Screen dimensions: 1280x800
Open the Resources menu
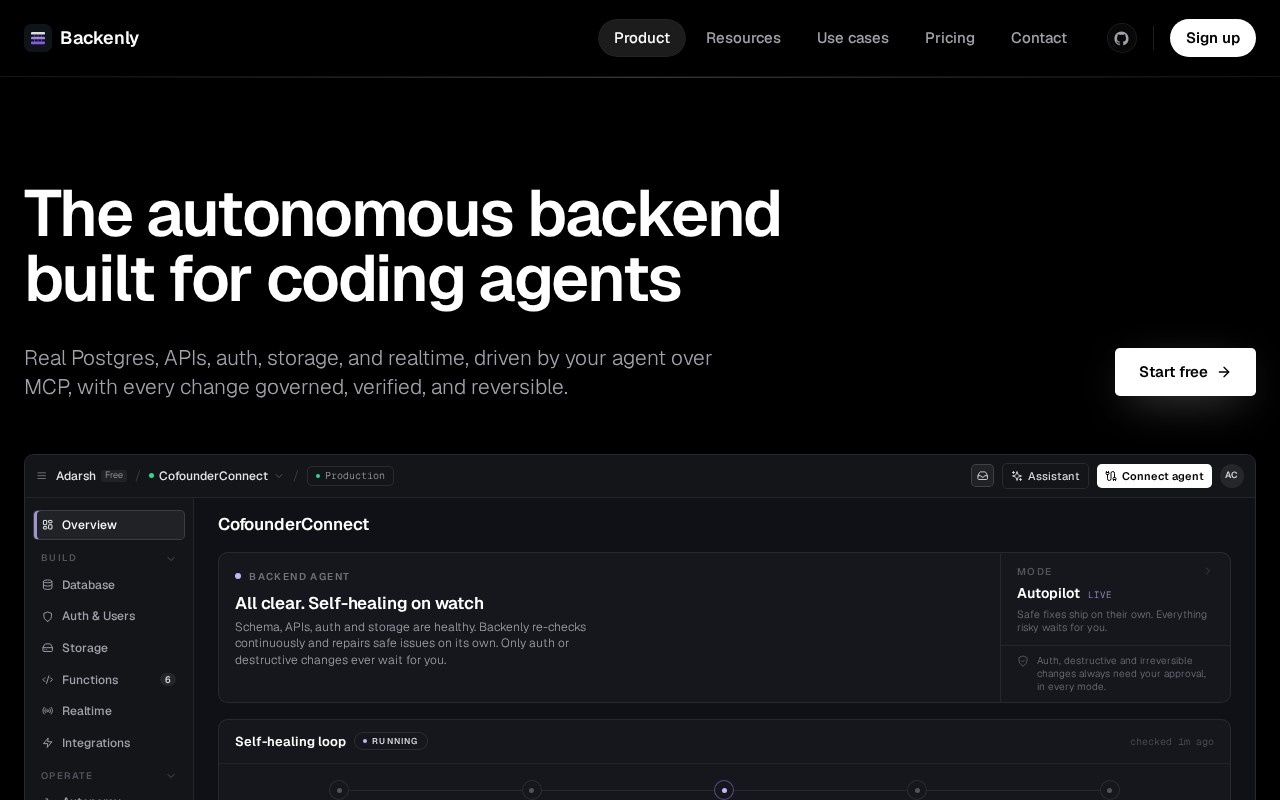[x=743, y=38]
